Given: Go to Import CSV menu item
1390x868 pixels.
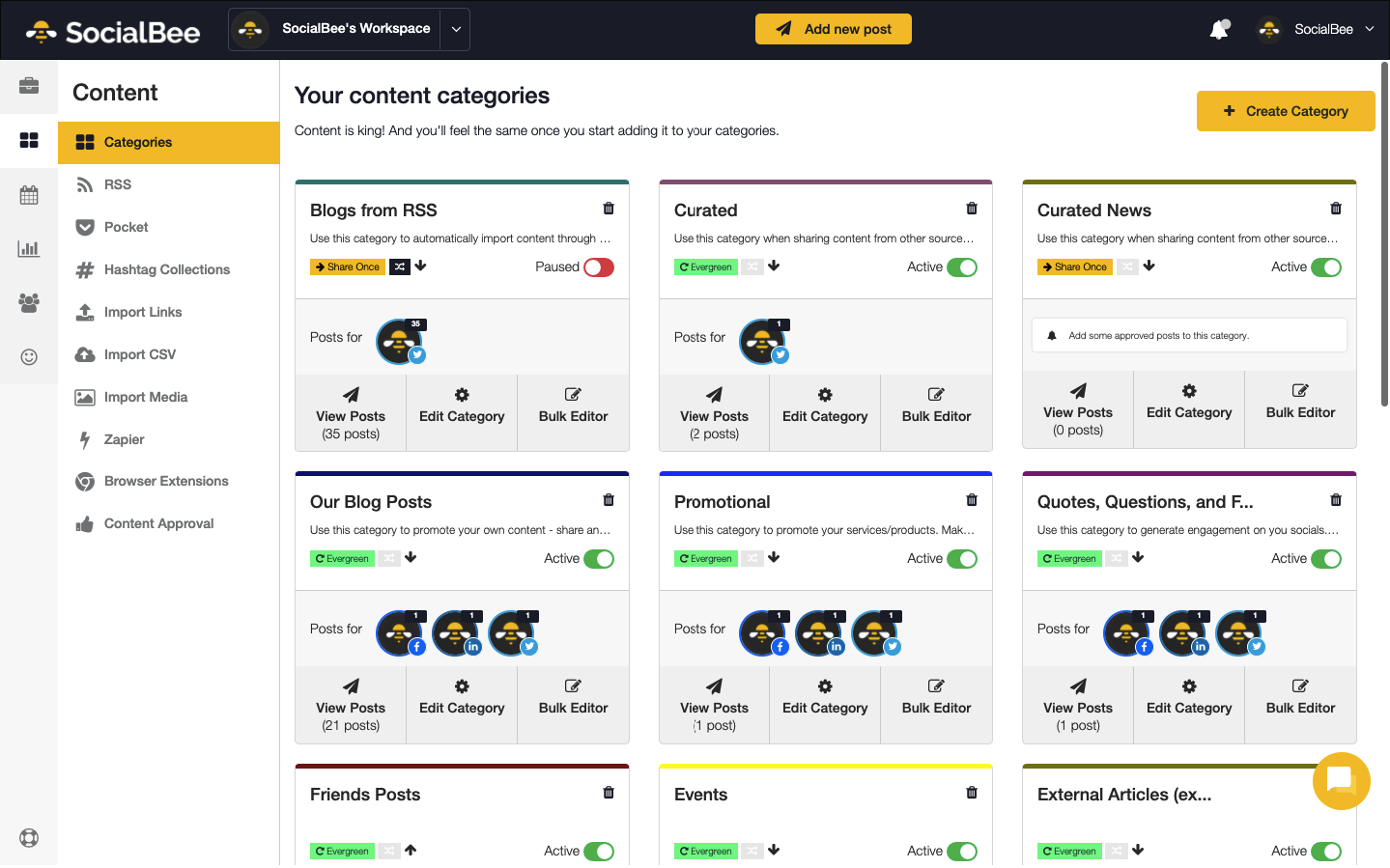Looking at the screenshot, I should [139, 354].
